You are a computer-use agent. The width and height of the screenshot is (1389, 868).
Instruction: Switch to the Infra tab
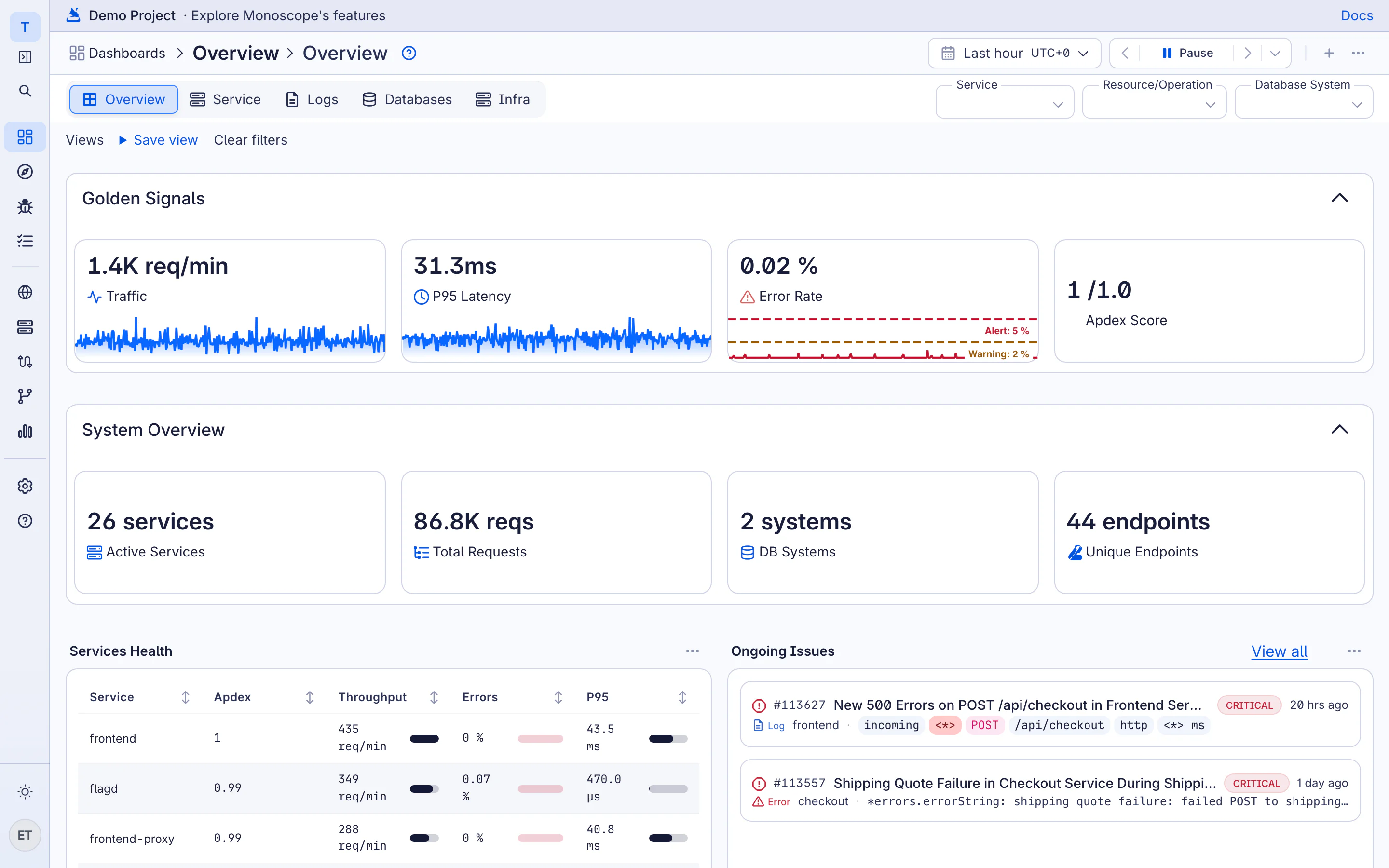click(x=503, y=99)
